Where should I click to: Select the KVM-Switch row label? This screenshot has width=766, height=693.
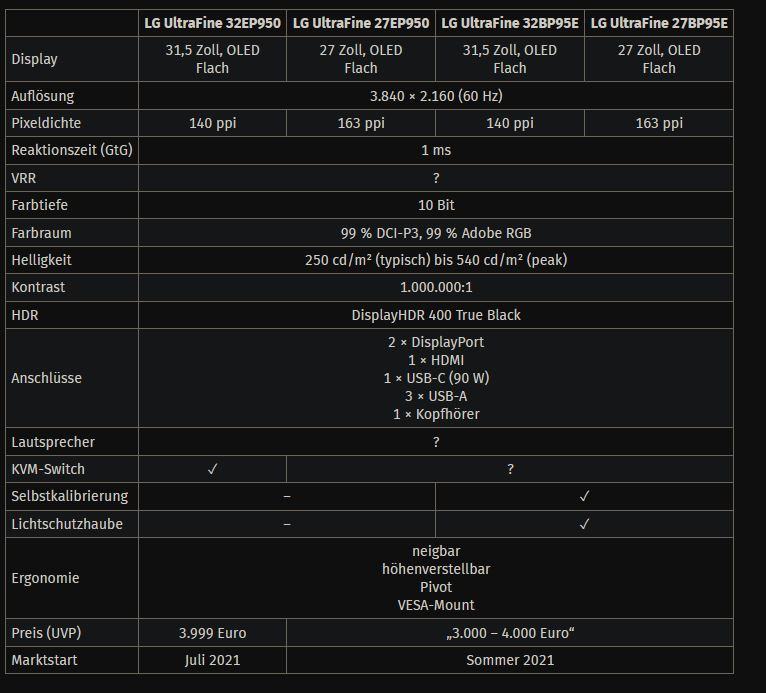click(x=48, y=469)
